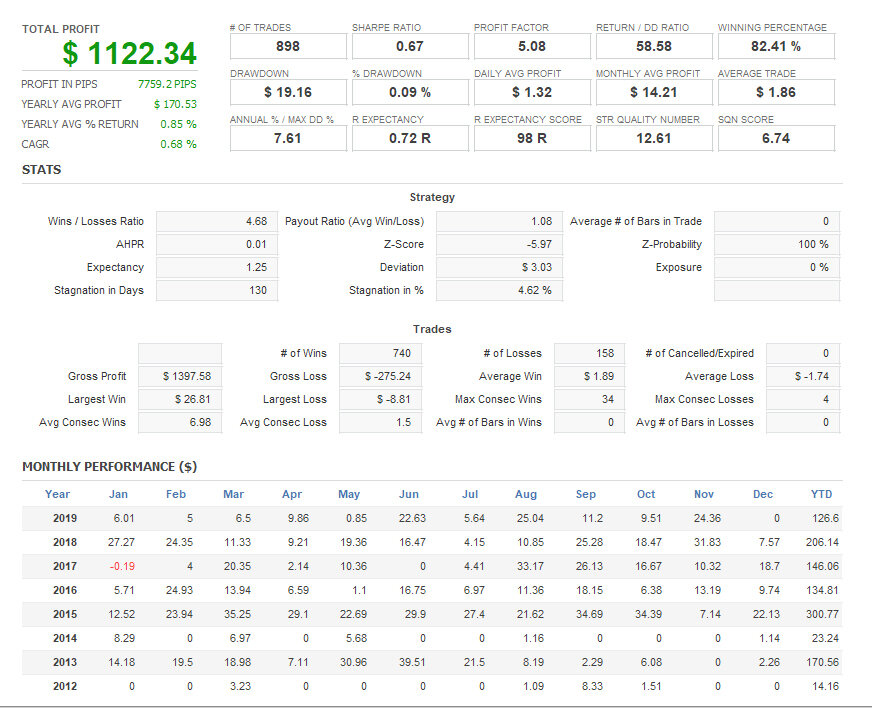The width and height of the screenshot is (872, 708).
Task: Click the Avg Consec Wins field 6.98
Action: [180, 423]
